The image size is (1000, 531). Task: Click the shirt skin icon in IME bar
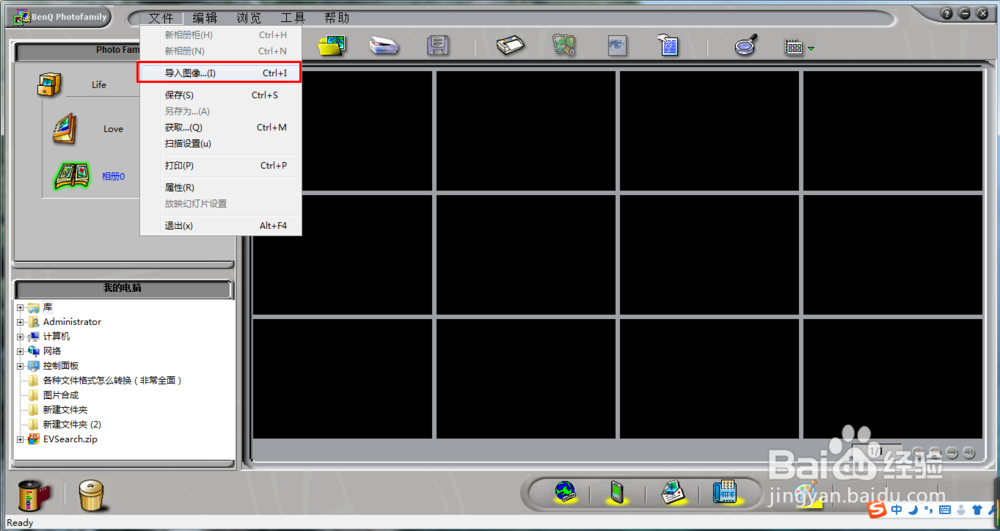tap(977, 510)
